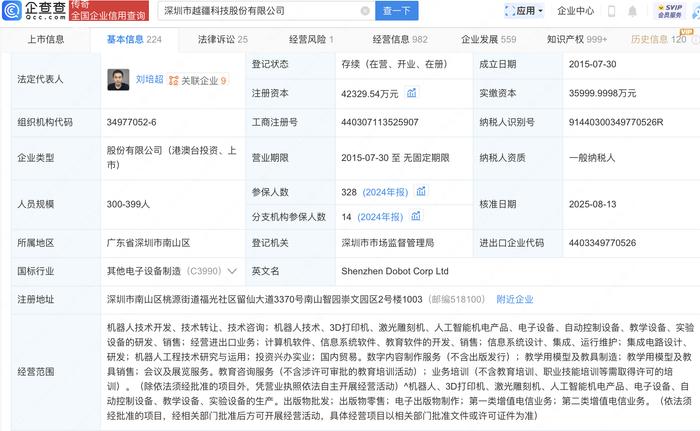Open 经营风险 1 tab
The image size is (700, 431).
pos(311,39)
